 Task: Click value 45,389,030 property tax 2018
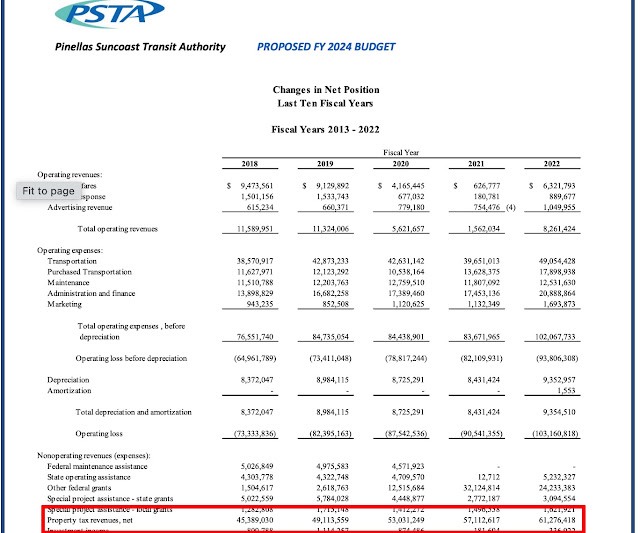pyautogui.click(x=255, y=520)
